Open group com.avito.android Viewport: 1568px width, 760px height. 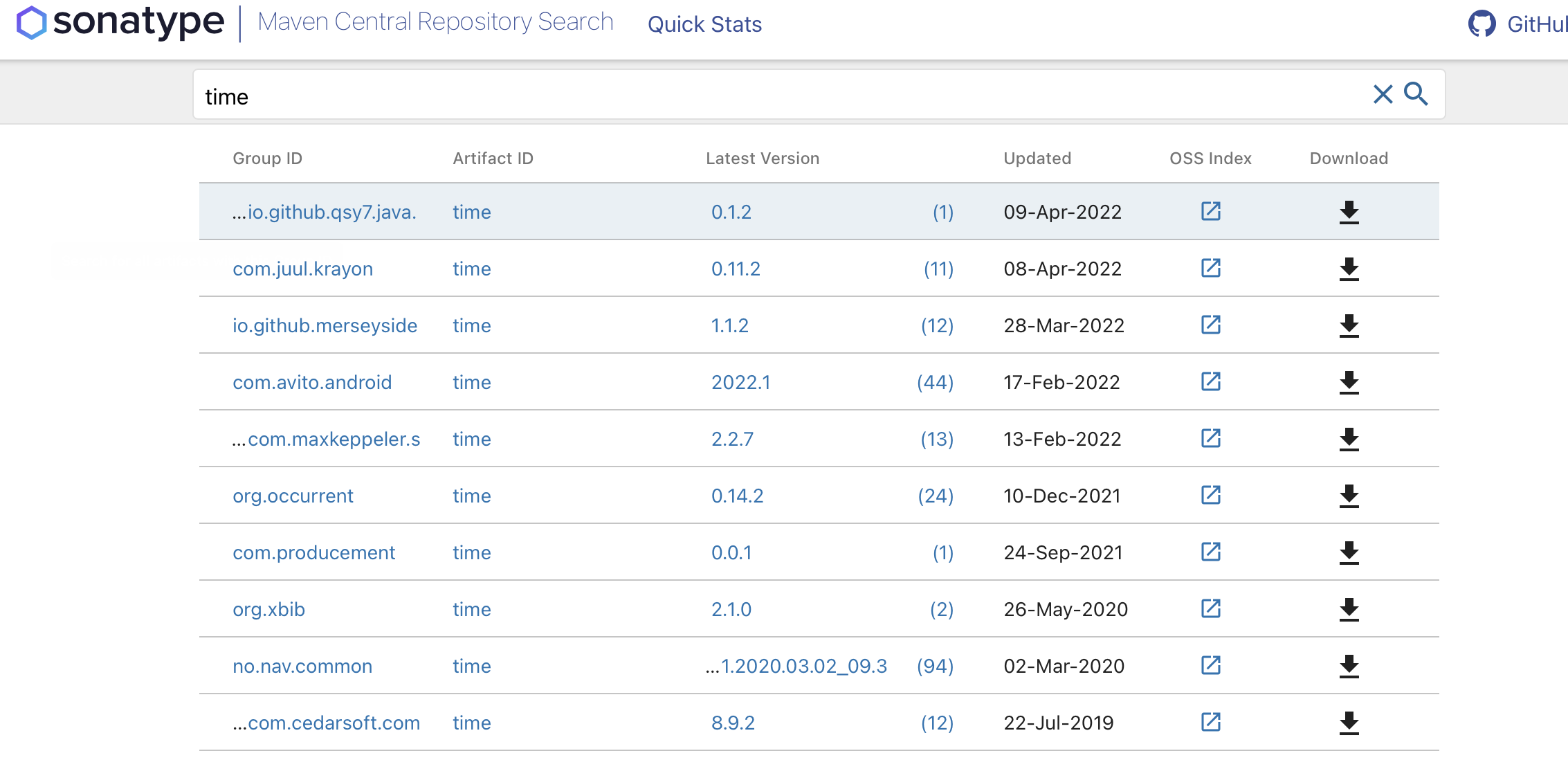click(x=312, y=382)
